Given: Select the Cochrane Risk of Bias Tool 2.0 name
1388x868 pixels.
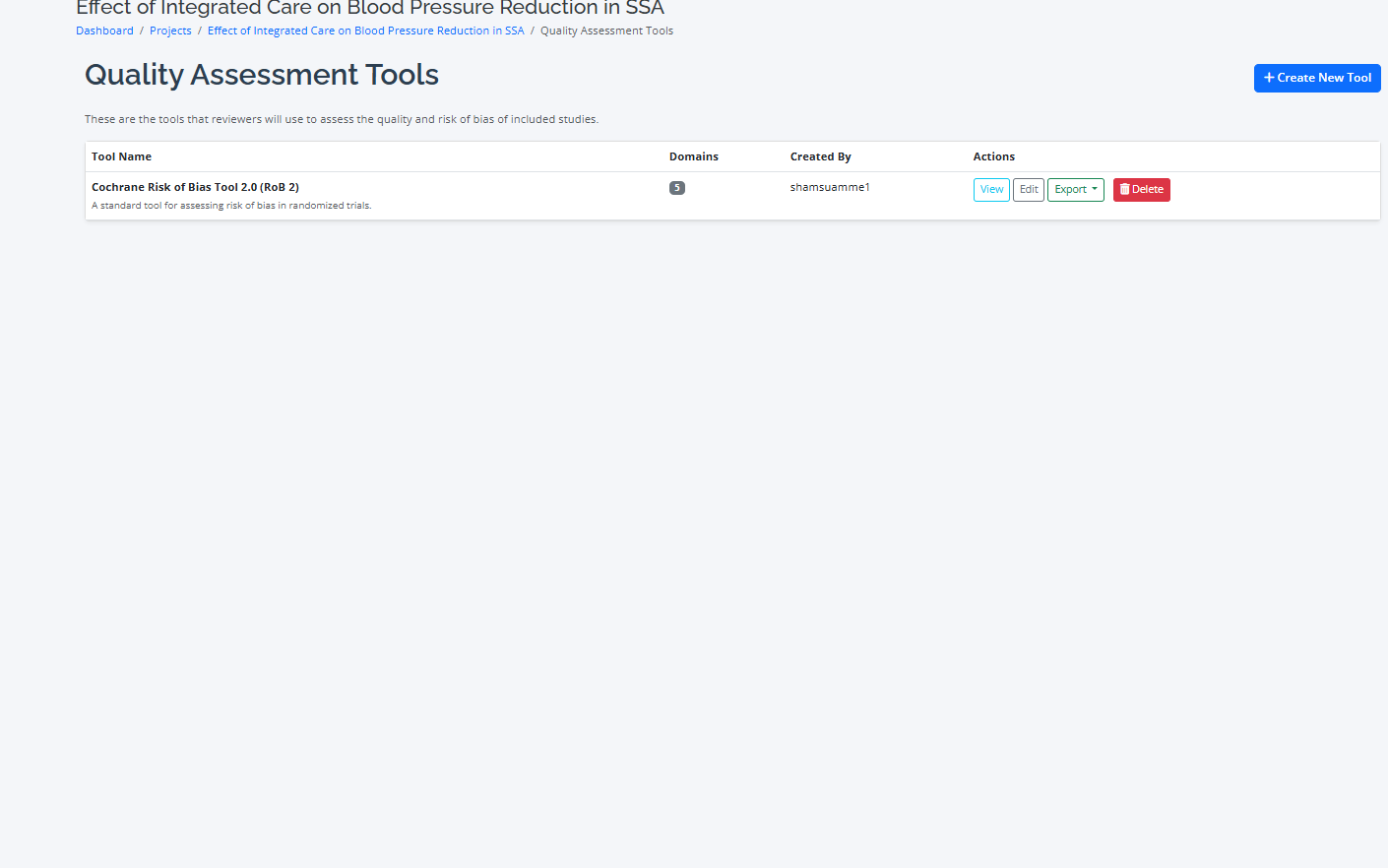Looking at the screenshot, I should [195, 187].
